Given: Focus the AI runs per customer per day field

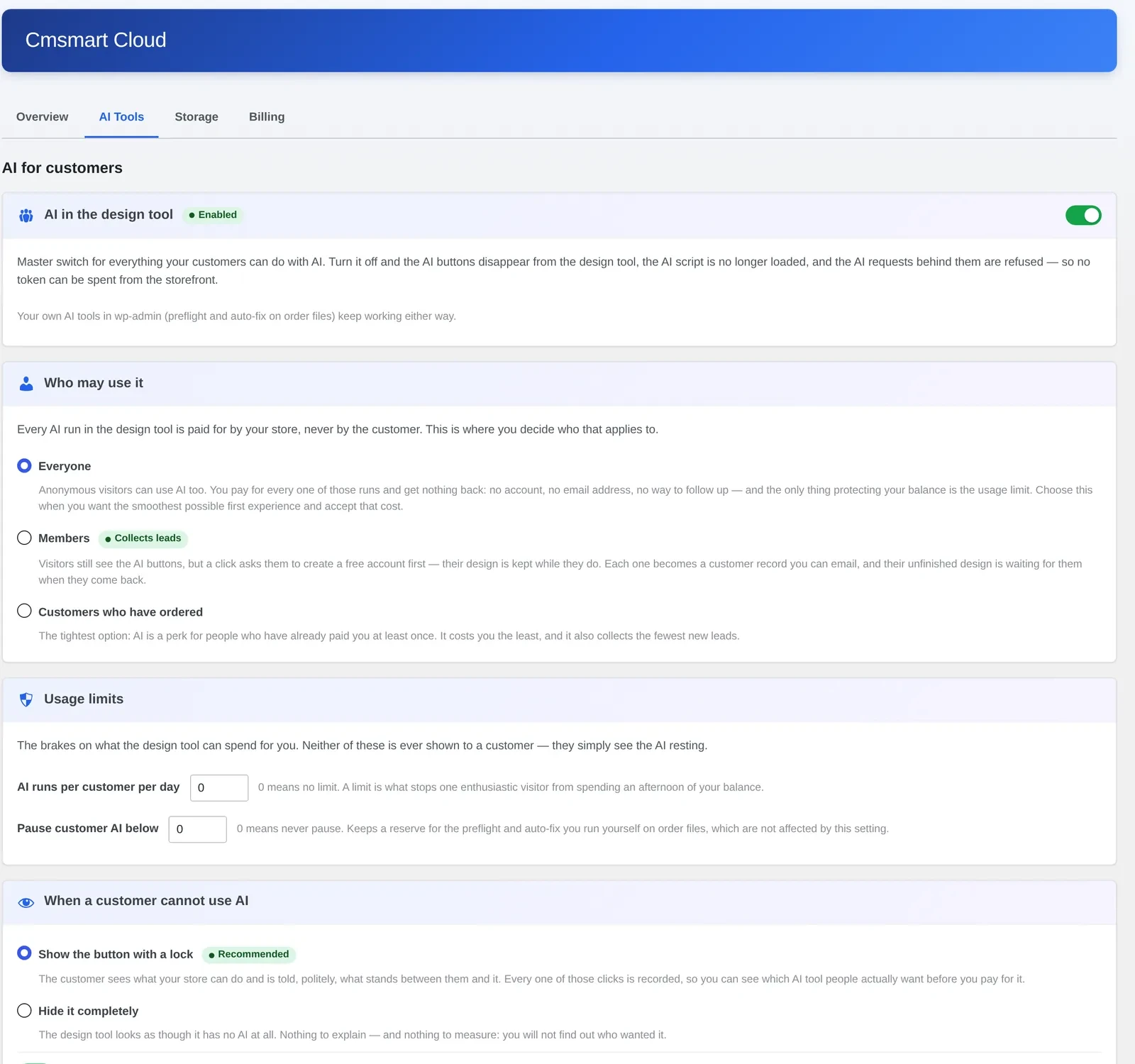Looking at the screenshot, I should click(219, 787).
